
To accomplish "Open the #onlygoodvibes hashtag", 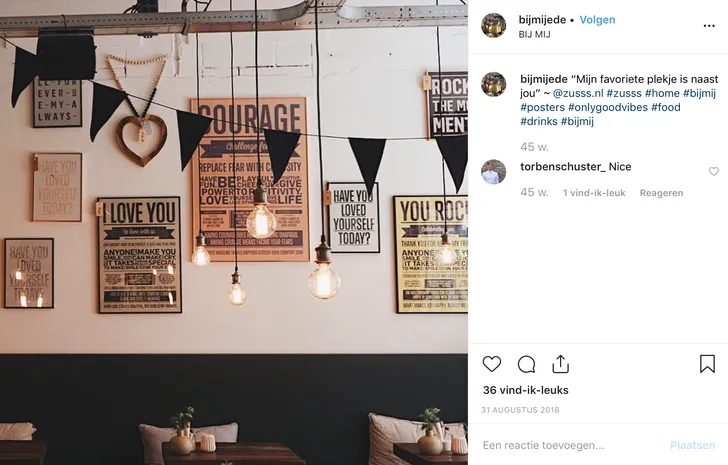I will click(608, 107).
